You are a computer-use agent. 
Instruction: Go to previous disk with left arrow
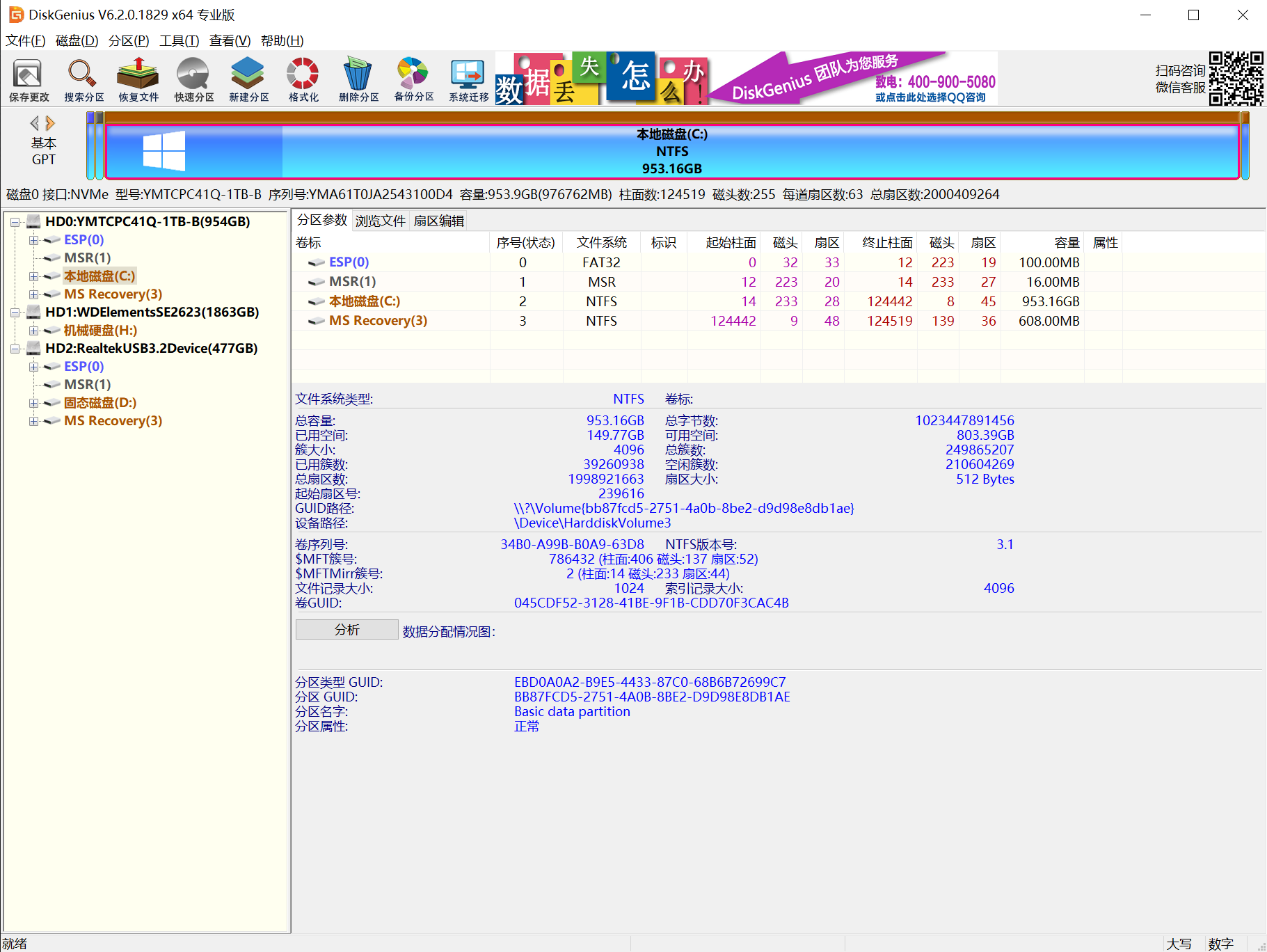pyautogui.click(x=34, y=123)
